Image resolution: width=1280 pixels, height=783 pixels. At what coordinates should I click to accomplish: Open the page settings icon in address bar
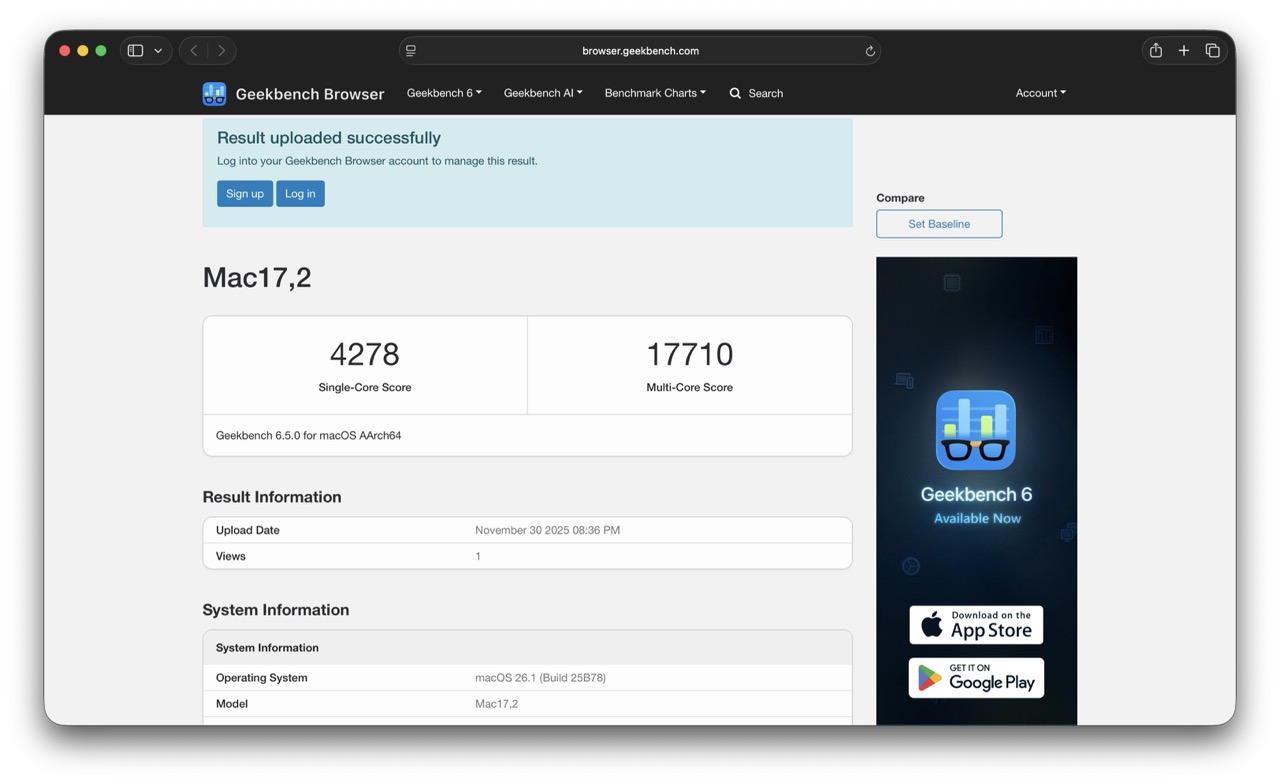[x=411, y=51]
